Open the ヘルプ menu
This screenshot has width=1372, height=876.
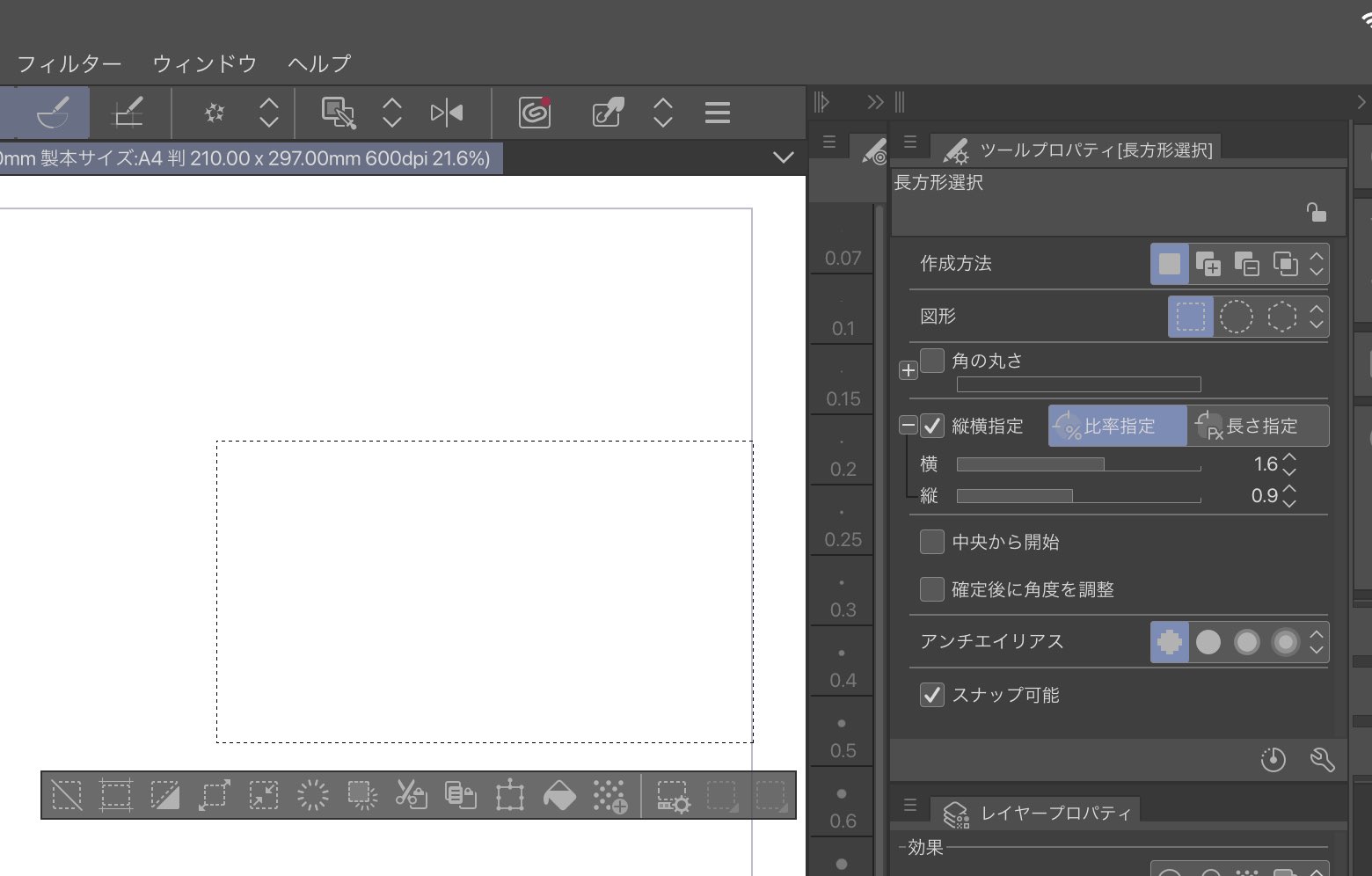pyautogui.click(x=319, y=63)
